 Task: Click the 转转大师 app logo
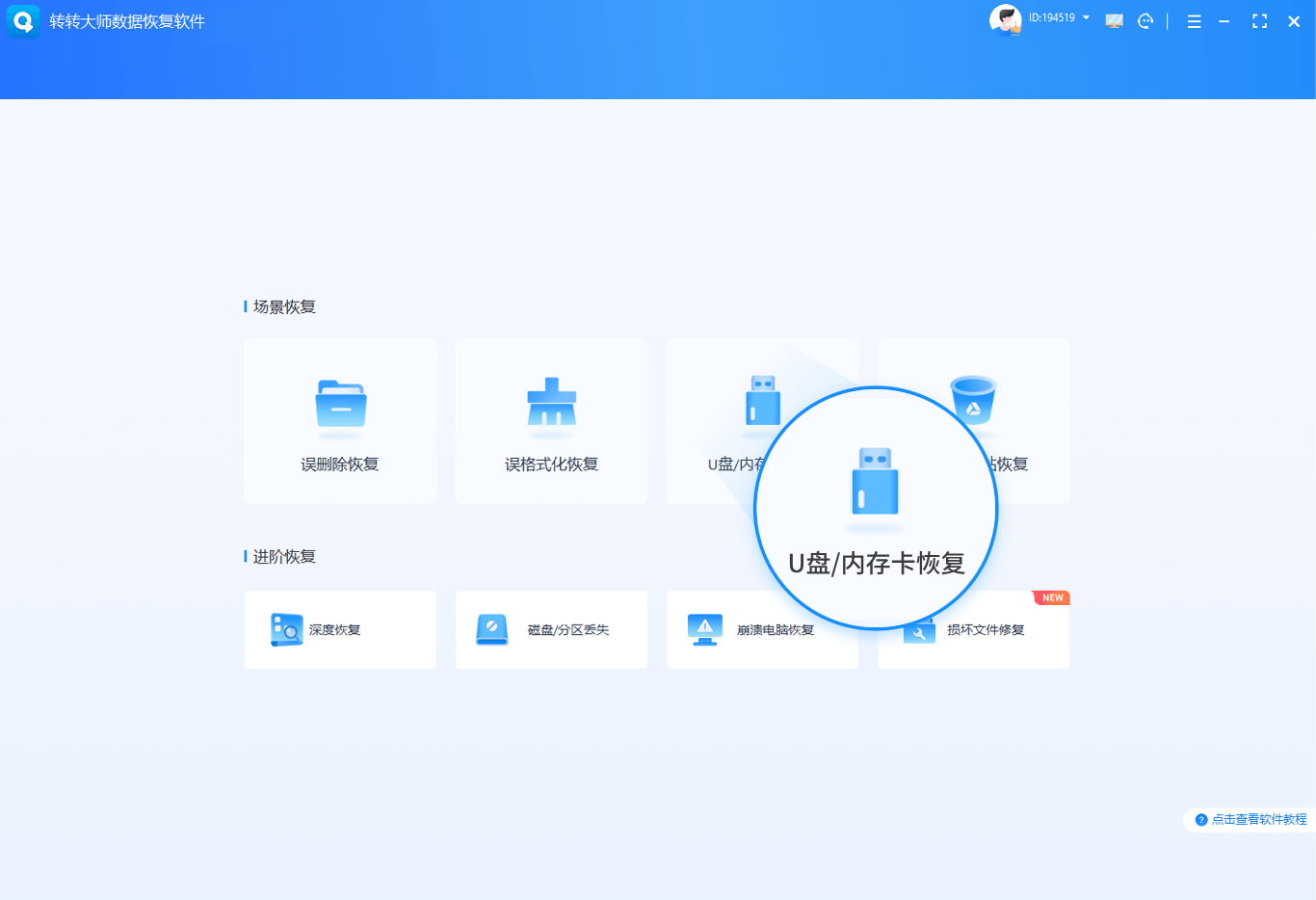23,21
